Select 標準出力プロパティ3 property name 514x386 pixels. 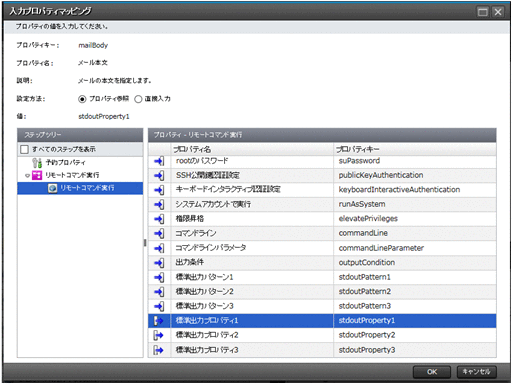pyautogui.click(x=207, y=350)
